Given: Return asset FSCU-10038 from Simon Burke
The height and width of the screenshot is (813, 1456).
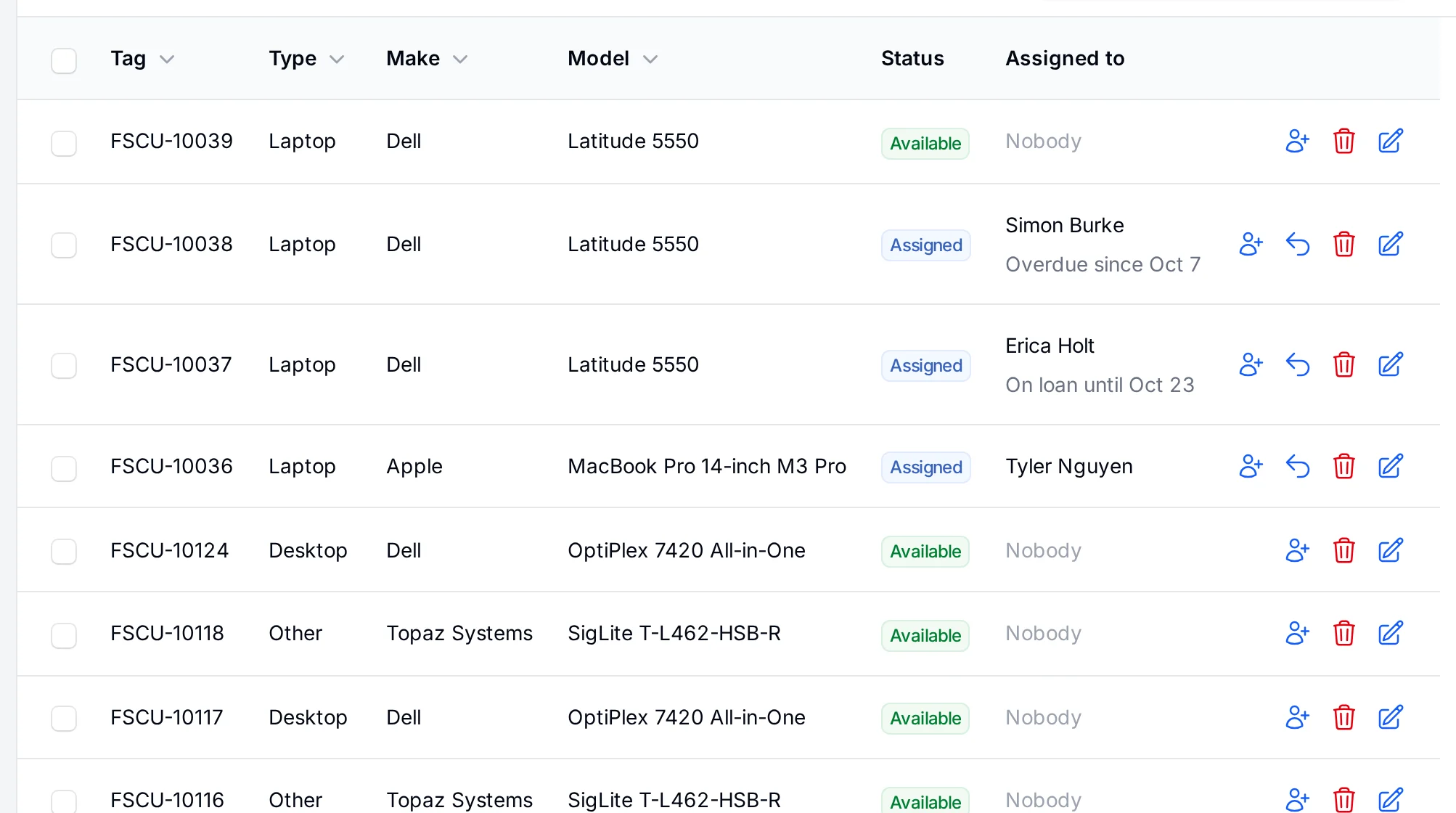Looking at the screenshot, I should (x=1297, y=244).
